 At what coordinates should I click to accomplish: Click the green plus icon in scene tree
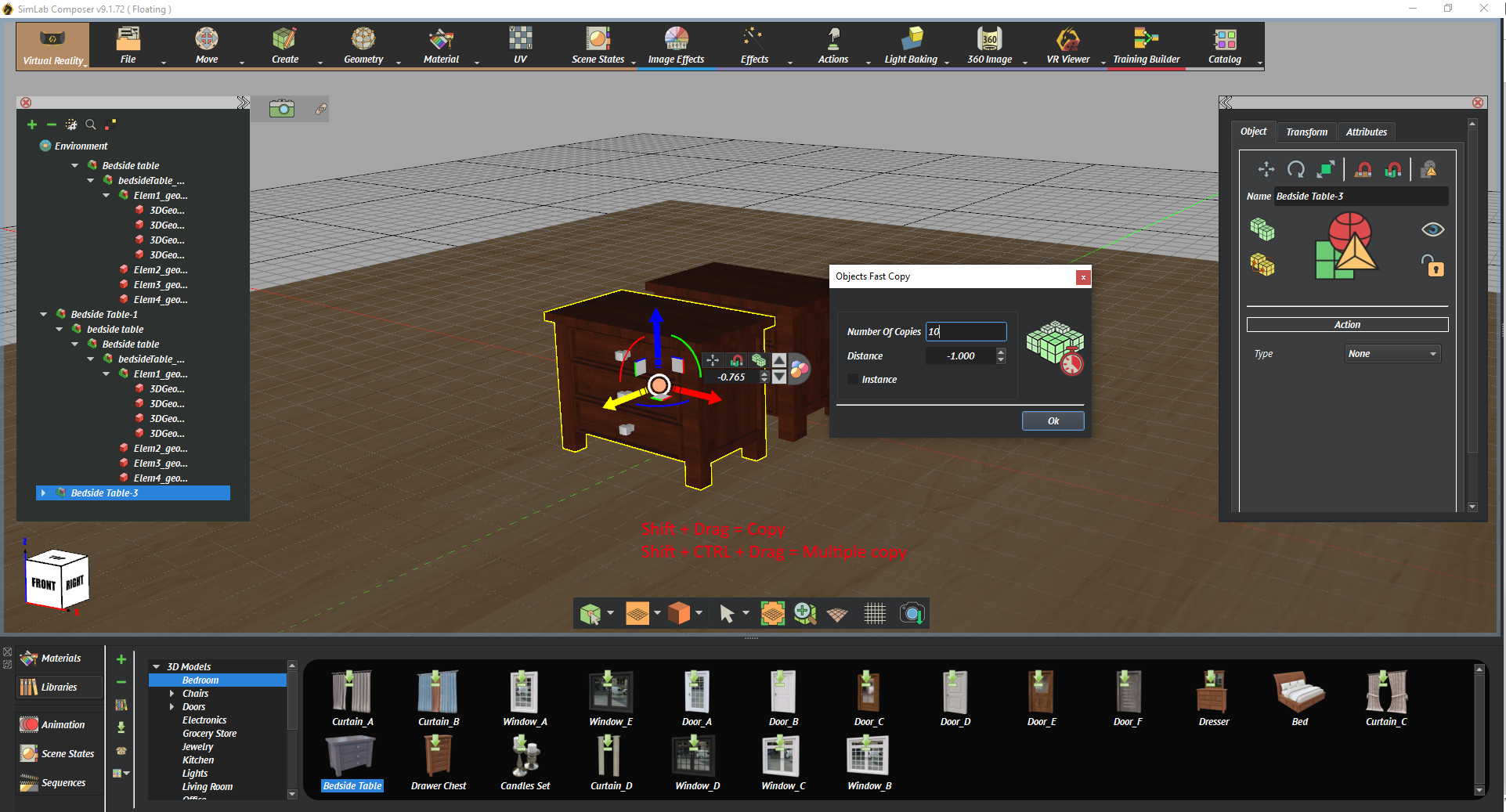point(32,125)
